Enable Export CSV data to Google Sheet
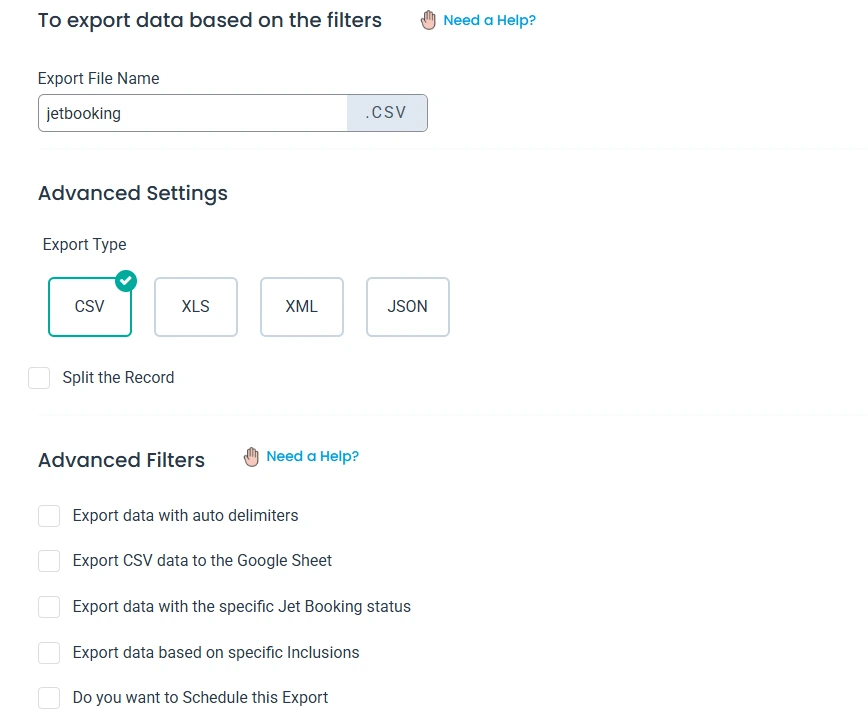Image resolution: width=868 pixels, height=724 pixels. 49,561
